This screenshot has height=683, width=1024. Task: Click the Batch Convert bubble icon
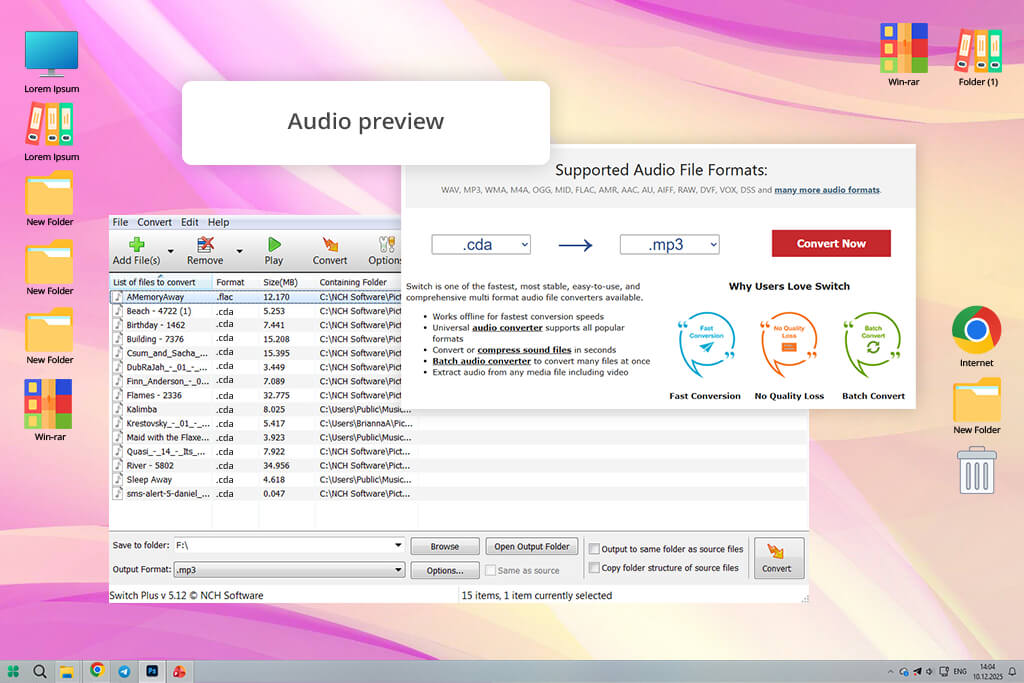pos(872,344)
